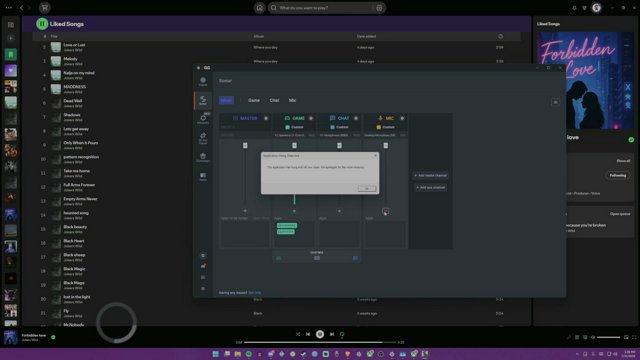Mute the CHAT channel
The height and width of the screenshot is (360, 640).
(339, 211)
